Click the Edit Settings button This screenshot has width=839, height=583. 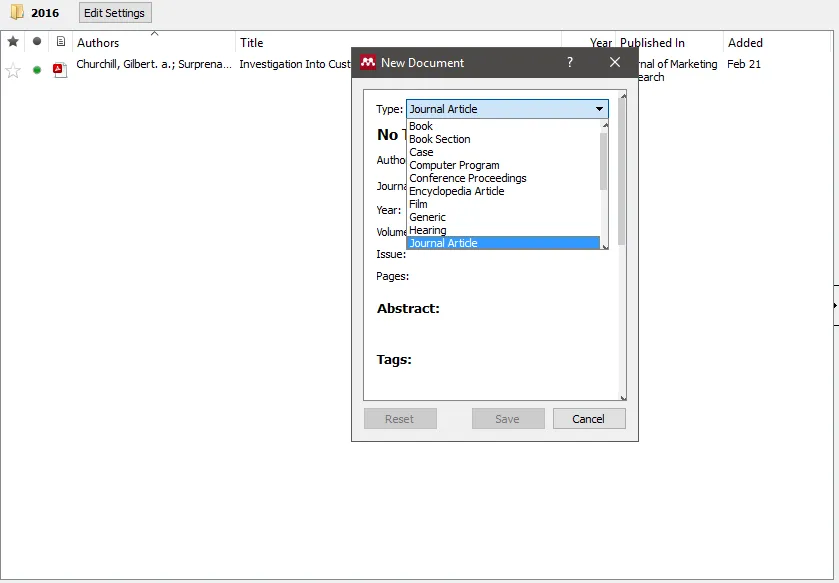[114, 12]
